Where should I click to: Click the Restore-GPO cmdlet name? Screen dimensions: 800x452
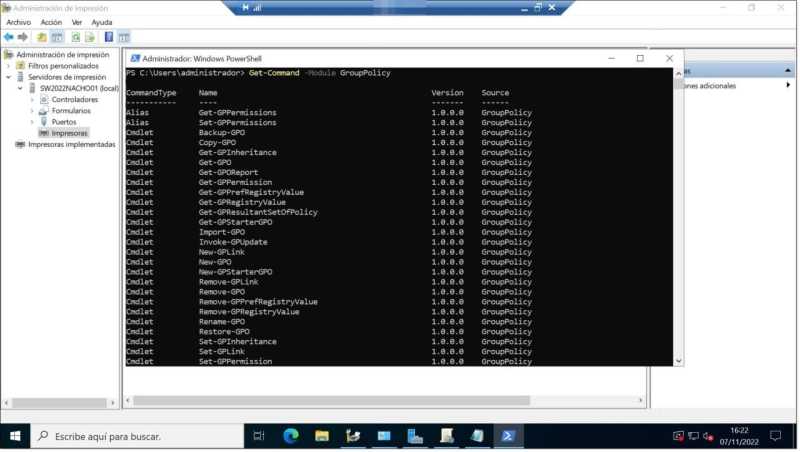[x=224, y=332]
